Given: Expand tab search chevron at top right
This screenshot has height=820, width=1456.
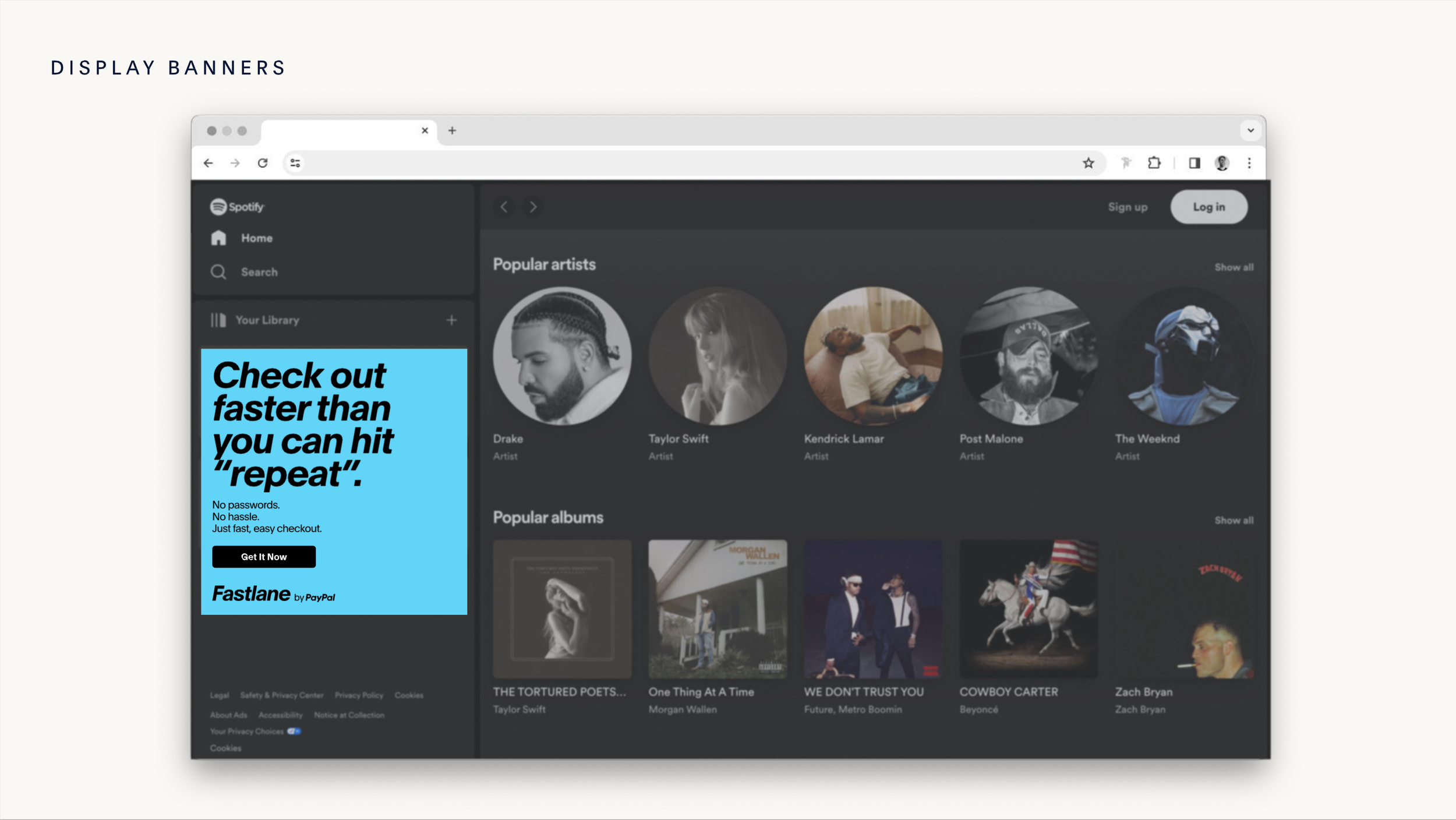Looking at the screenshot, I should [1250, 130].
